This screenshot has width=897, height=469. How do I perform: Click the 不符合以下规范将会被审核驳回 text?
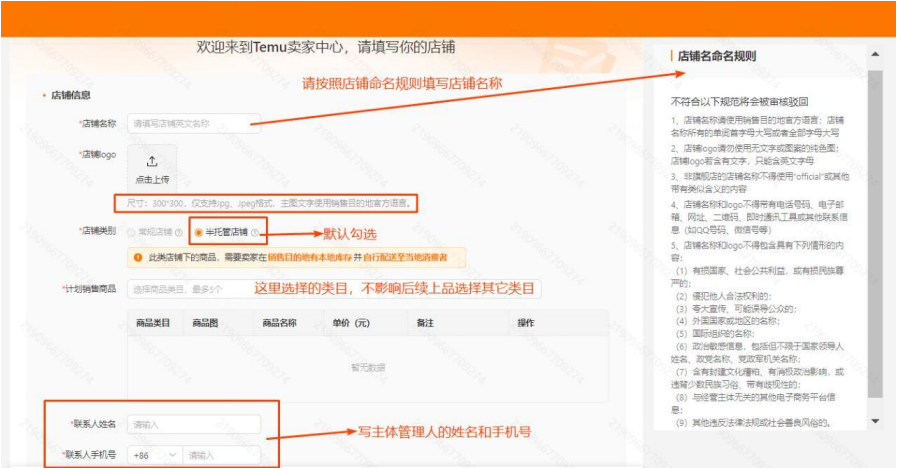pyautogui.click(x=739, y=102)
